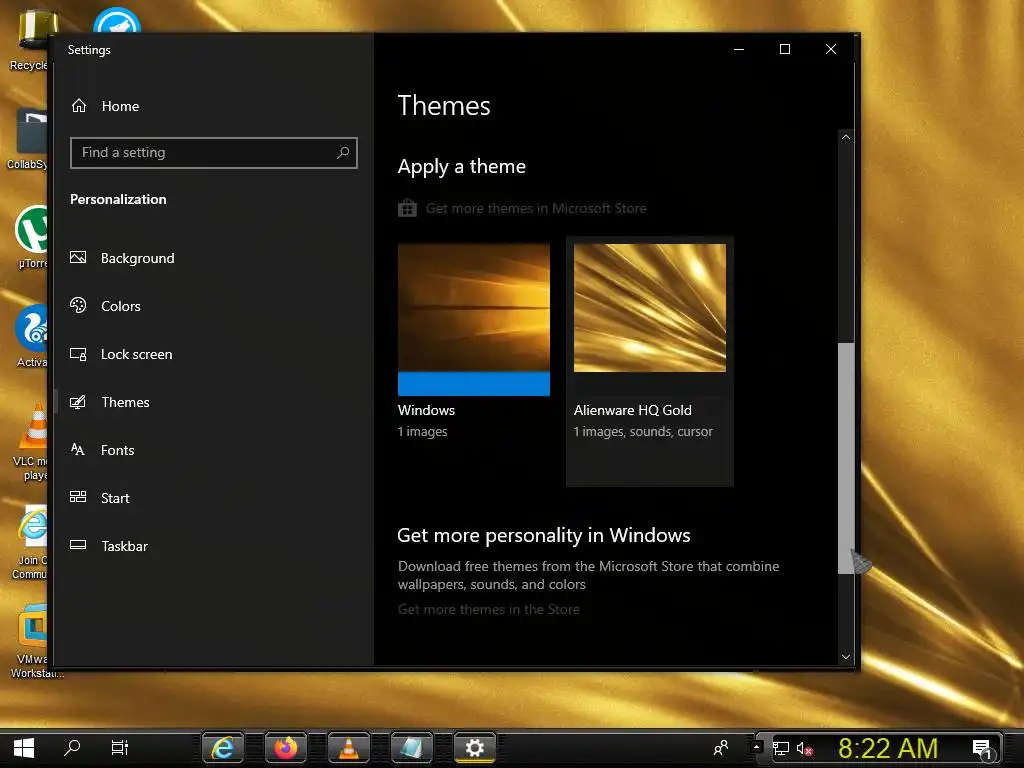
Task: Click the Background picture icon
Action: point(78,257)
